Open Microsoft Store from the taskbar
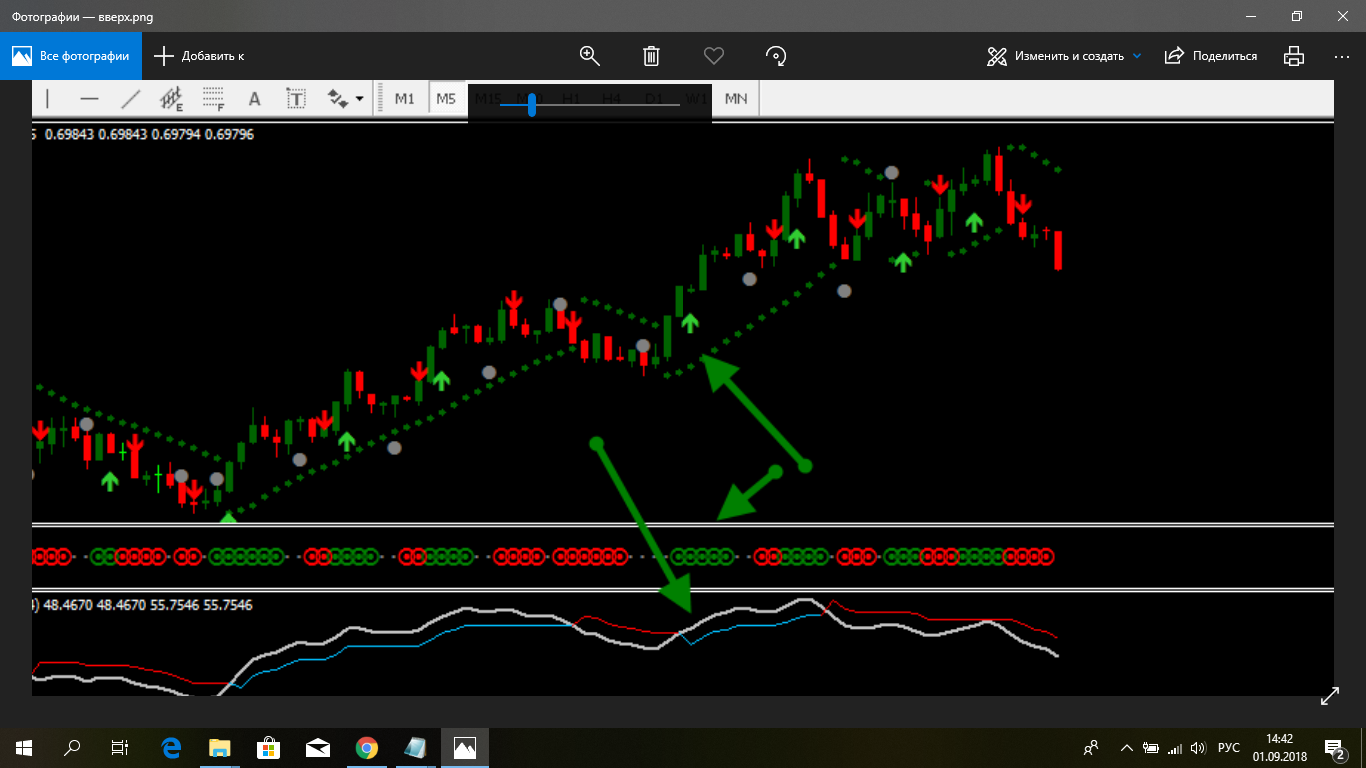The height and width of the screenshot is (768, 1366). (268, 748)
